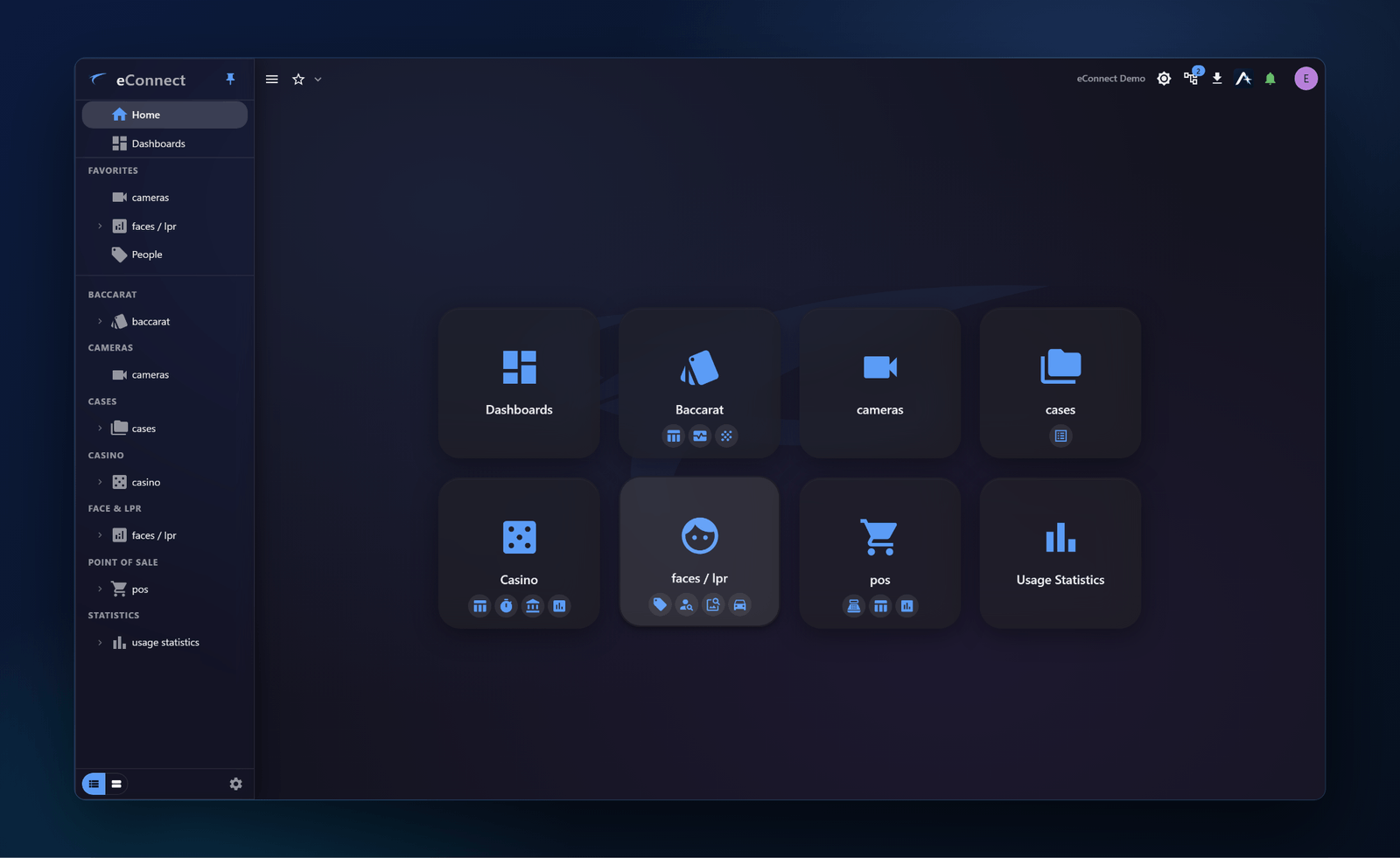The image size is (1400, 858).
Task: Toggle the brightness theme icon in top bar
Action: tap(1164, 79)
